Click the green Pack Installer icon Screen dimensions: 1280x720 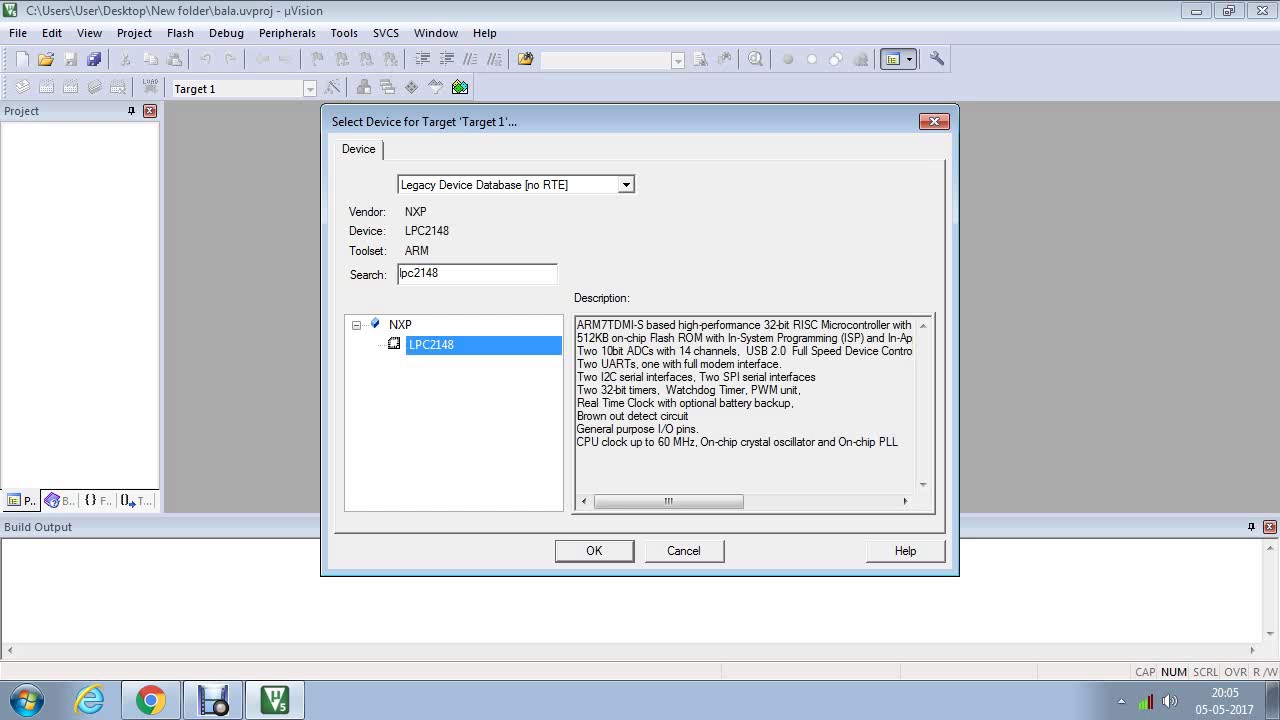click(x=460, y=88)
